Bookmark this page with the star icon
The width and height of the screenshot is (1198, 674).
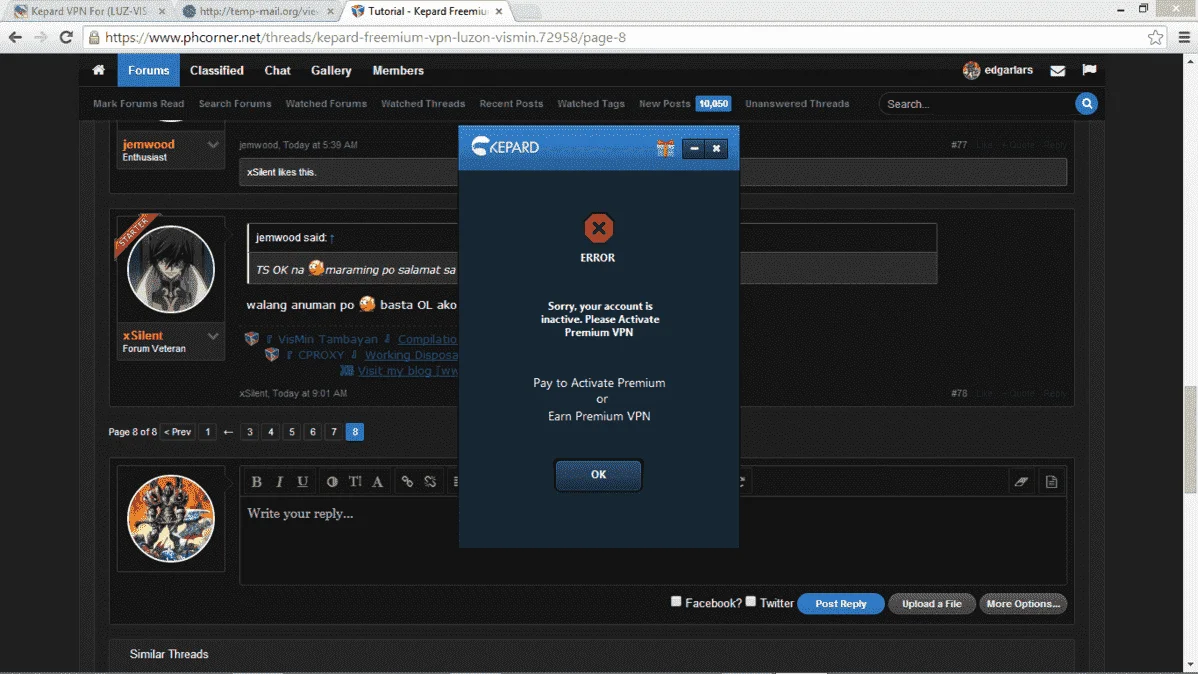tap(1155, 37)
